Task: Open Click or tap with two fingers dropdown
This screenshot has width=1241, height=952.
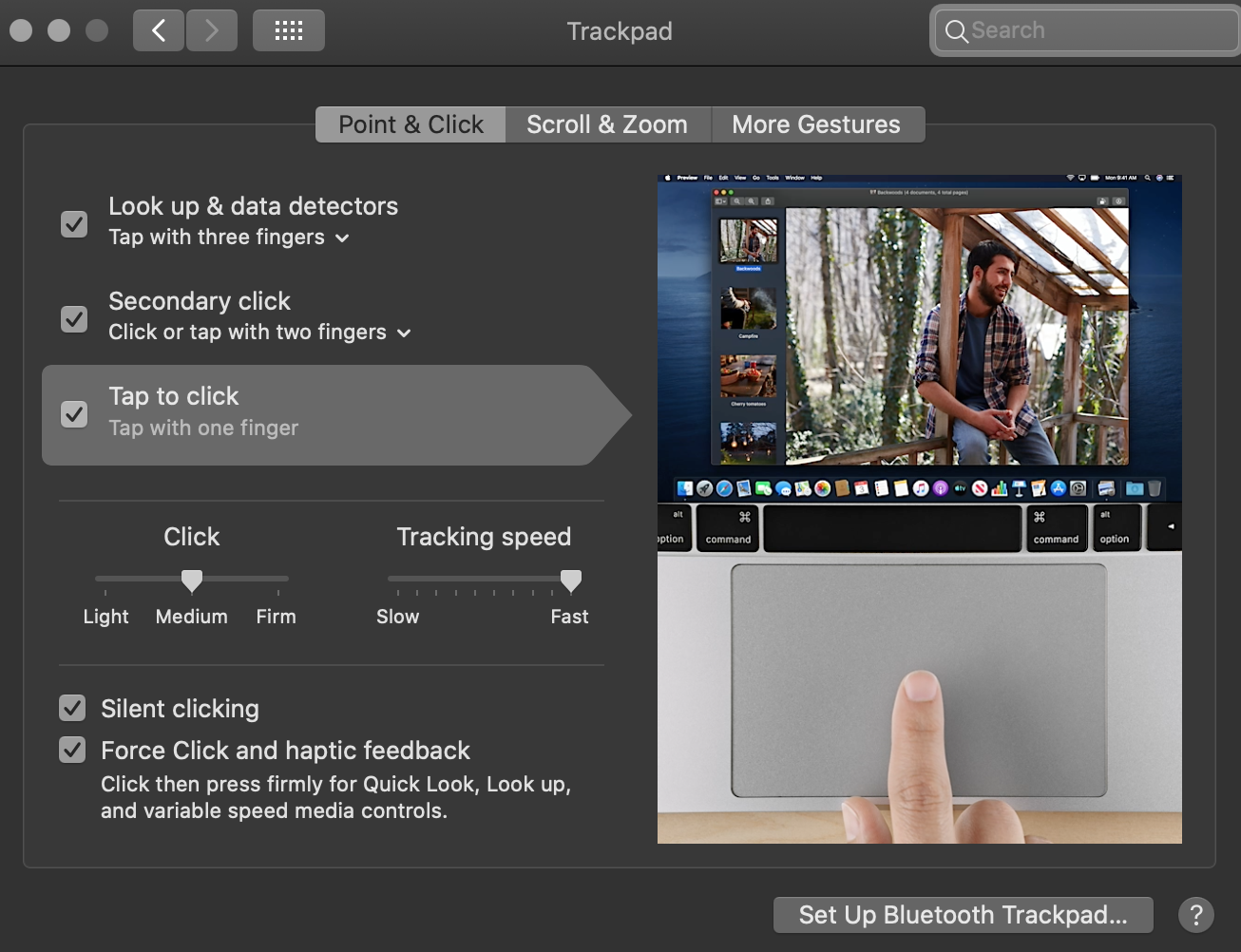Action: click(259, 333)
